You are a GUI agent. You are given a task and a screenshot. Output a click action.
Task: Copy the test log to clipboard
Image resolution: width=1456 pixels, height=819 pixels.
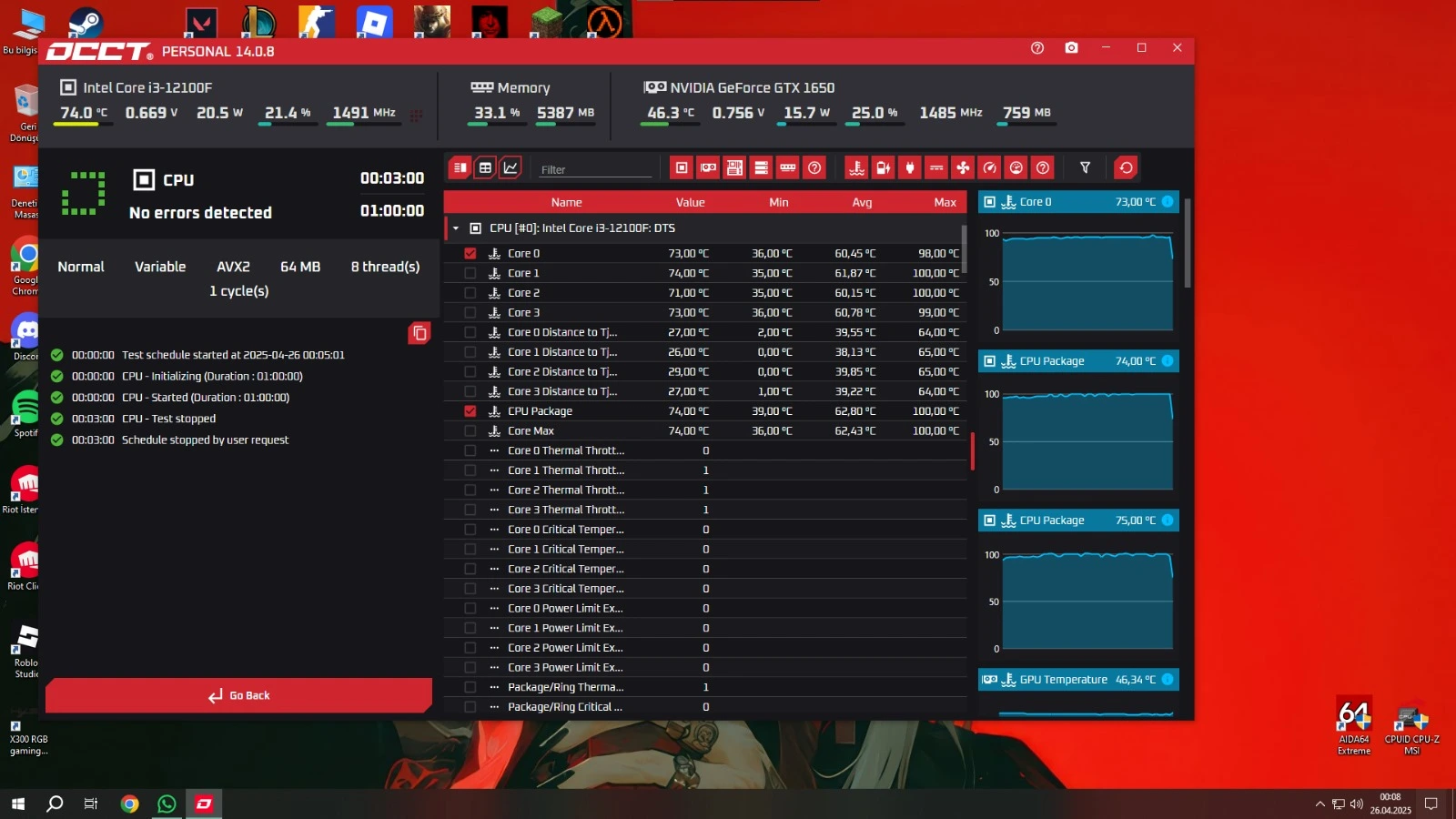(420, 333)
